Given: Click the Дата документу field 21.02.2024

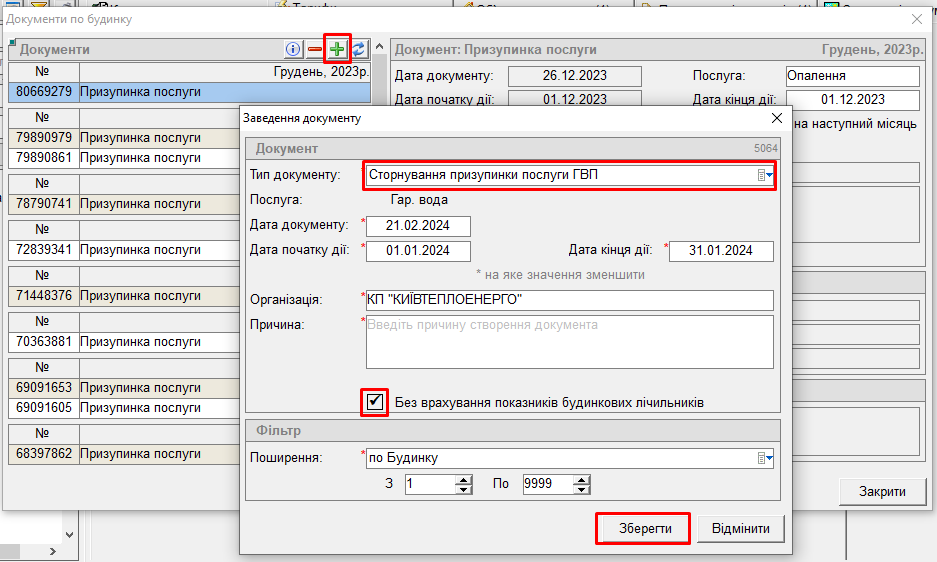Looking at the screenshot, I should [418, 225].
